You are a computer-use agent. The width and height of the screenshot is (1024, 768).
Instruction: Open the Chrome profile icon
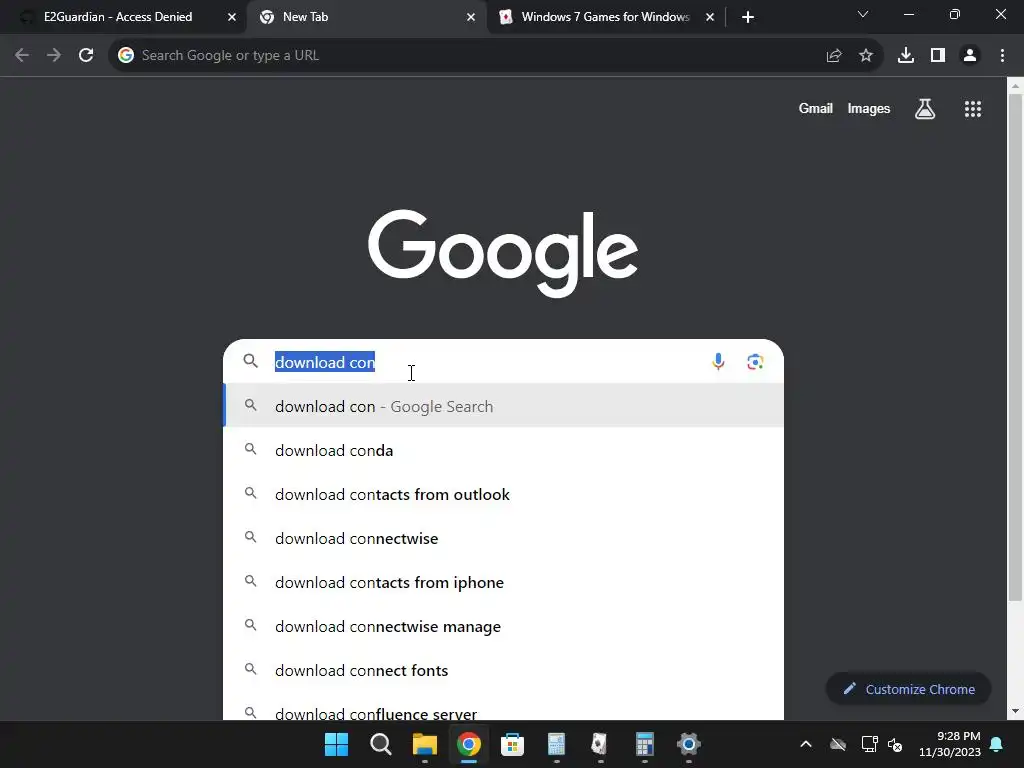tap(970, 56)
